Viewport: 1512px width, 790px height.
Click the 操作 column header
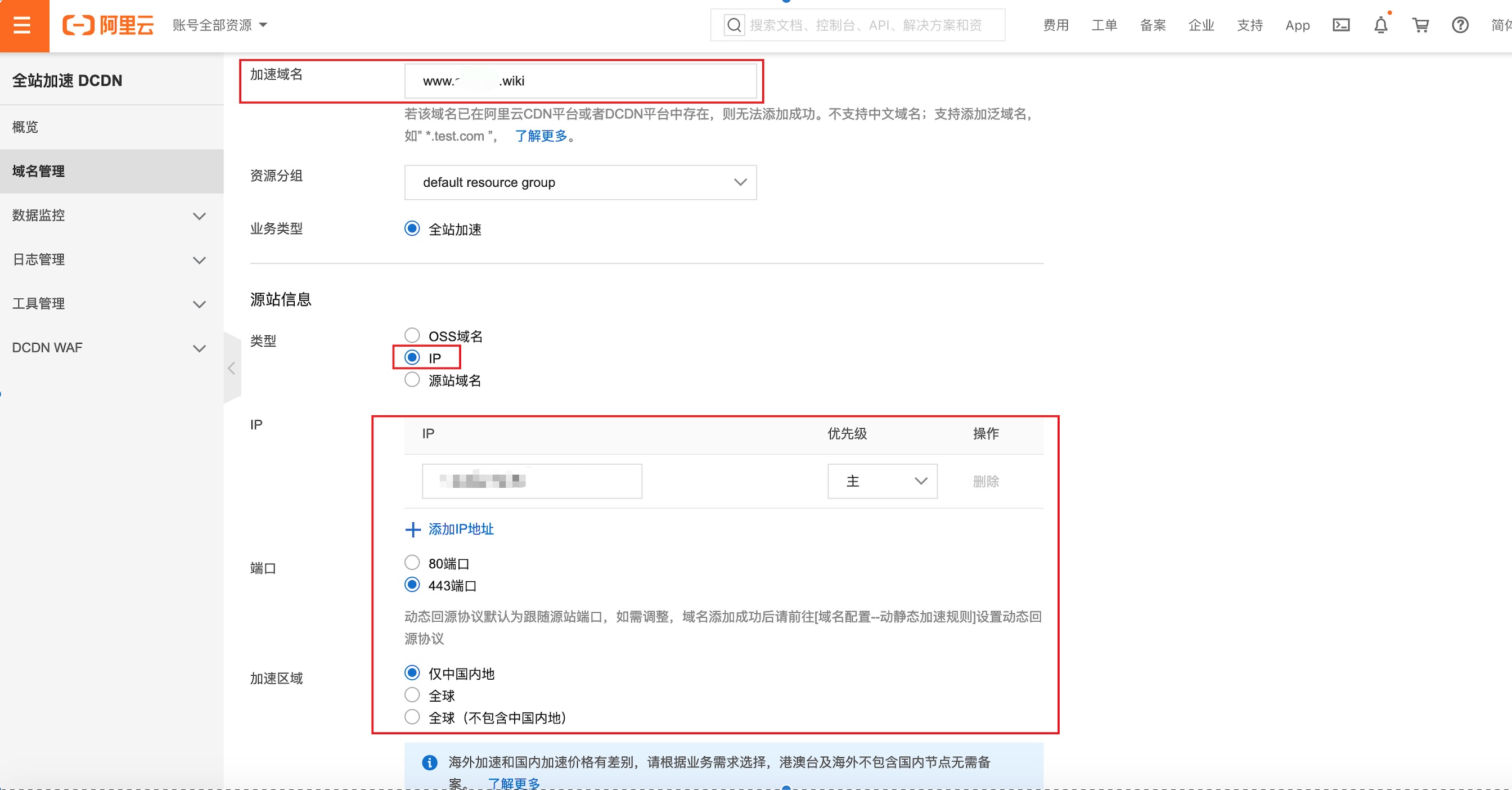pyautogui.click(x=985, y=434)
